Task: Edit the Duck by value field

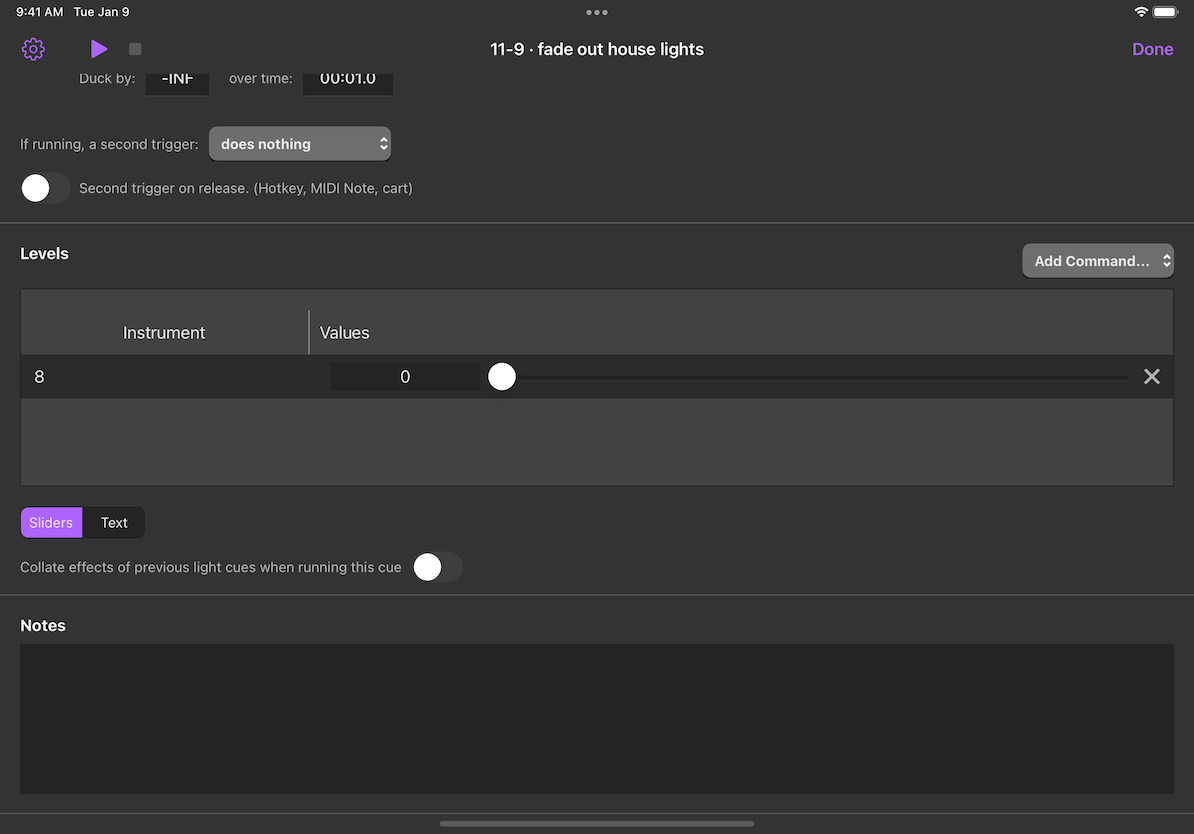Action: tap(177, 77)
